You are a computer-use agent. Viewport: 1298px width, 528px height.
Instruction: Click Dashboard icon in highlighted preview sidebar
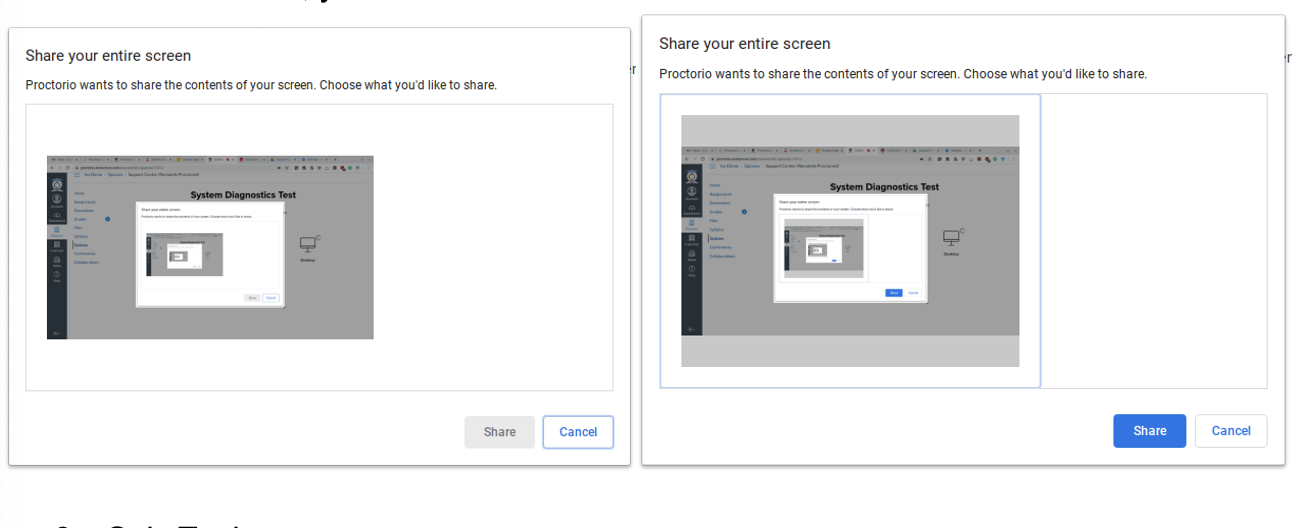(x=691, y=209)
